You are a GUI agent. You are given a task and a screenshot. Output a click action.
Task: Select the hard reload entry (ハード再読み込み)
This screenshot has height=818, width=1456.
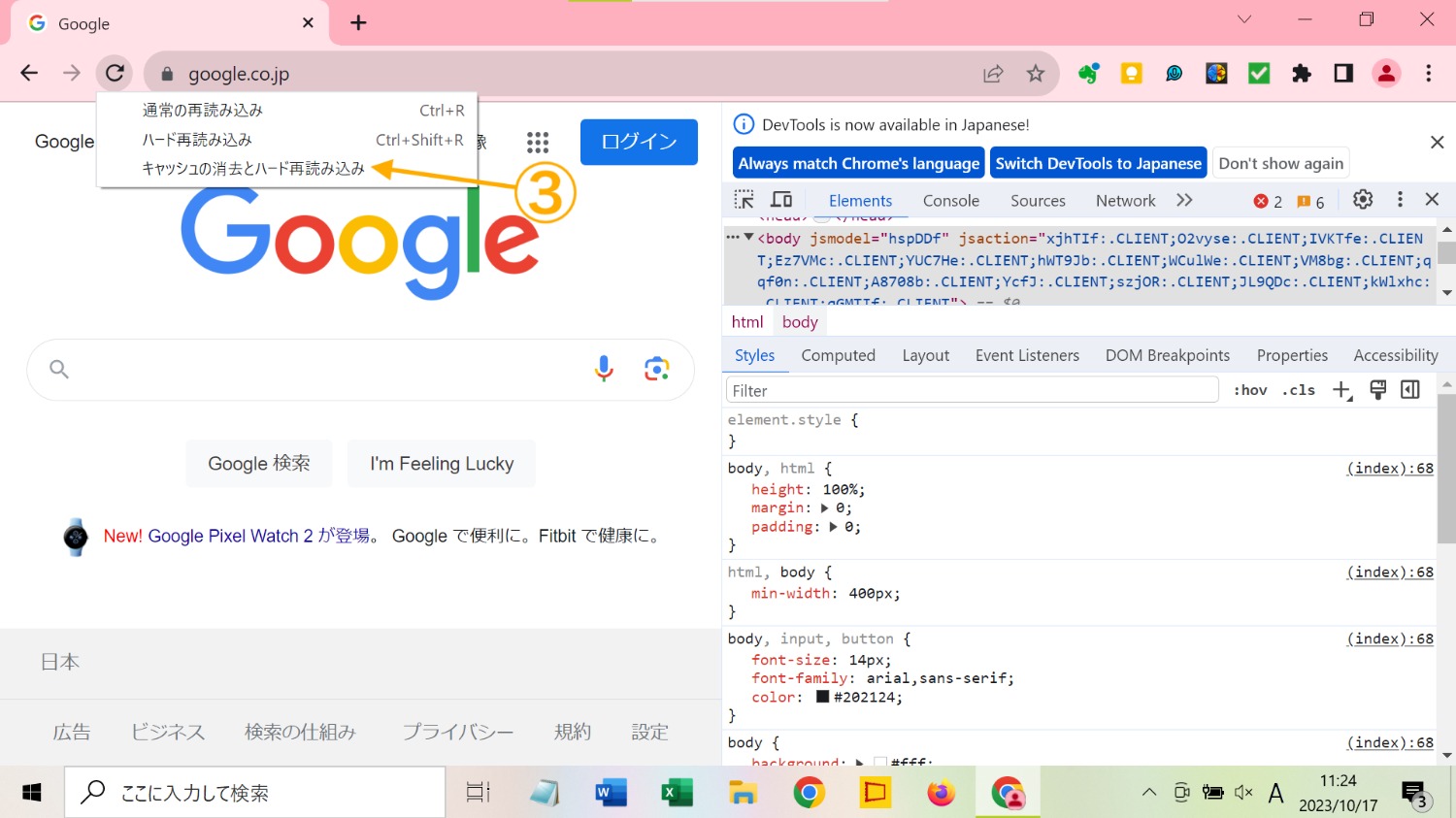pyautogui.click(x=287, y=140)
